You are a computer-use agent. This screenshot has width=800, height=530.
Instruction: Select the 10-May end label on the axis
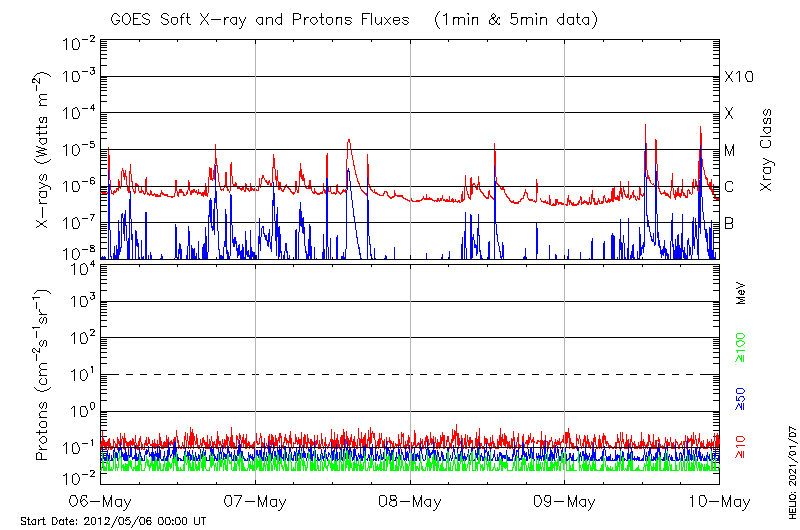tap(718, 501)
